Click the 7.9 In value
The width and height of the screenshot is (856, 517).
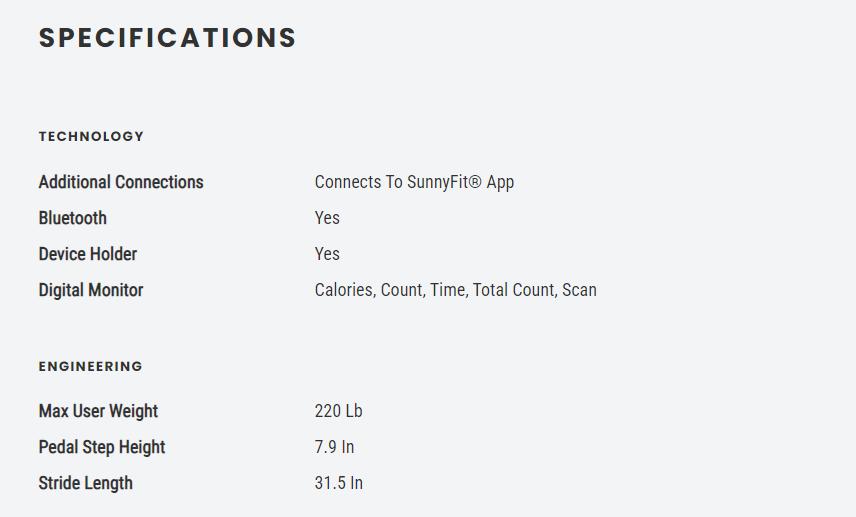(x=334, y=447)
